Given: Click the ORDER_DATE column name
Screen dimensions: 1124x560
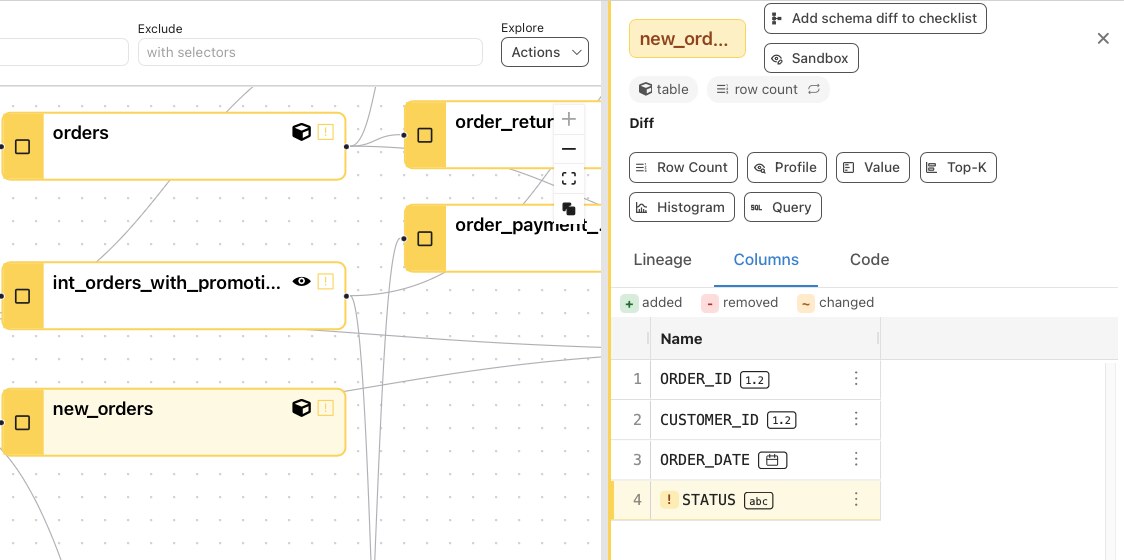Looking at the screenshot, I should pos(705,460).
